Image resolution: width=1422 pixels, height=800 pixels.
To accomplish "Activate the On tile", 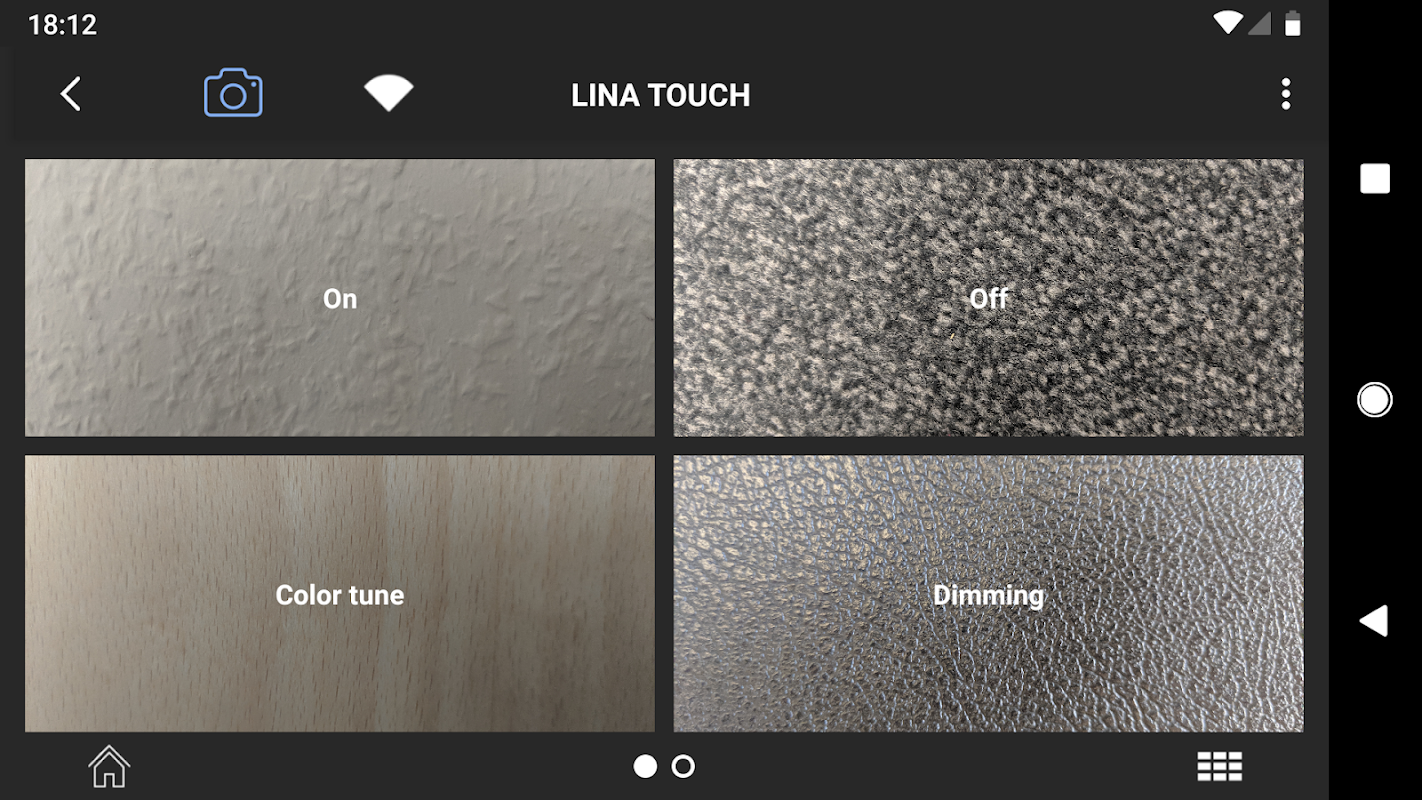I will tap(340, 298).
